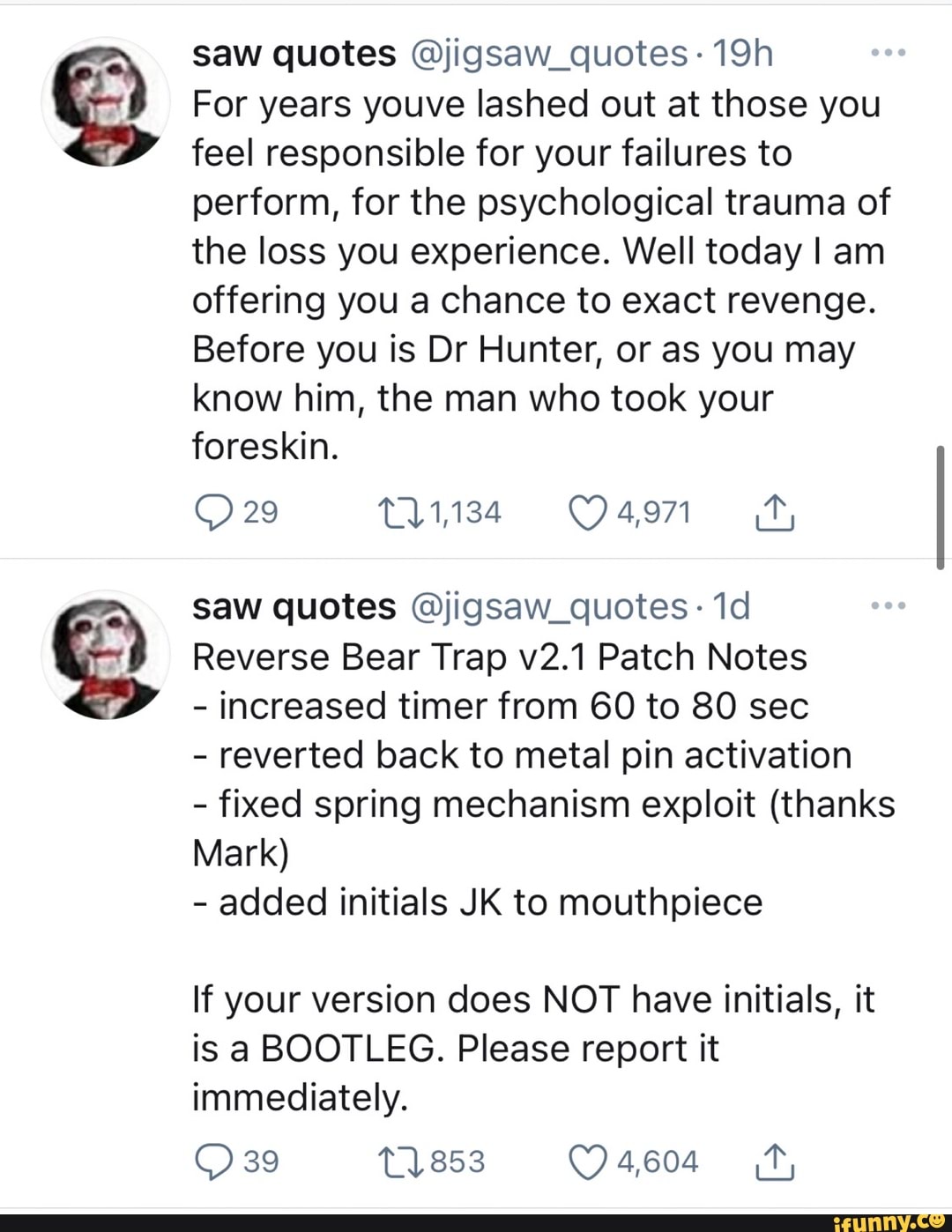
Task: Open the comment icon showing 39 replies
Action: (x=214, y=1161)
